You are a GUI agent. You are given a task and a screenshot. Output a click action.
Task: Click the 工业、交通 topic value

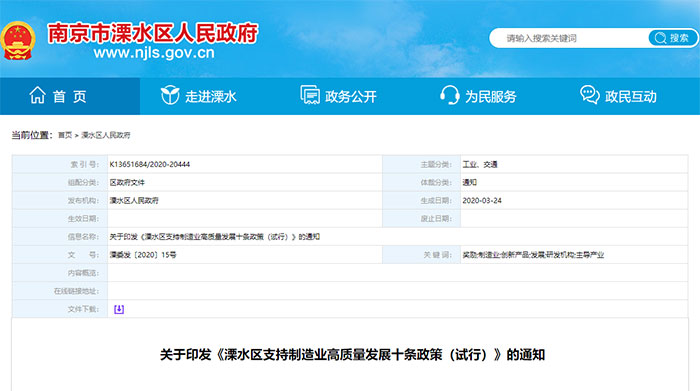point(479,164)
